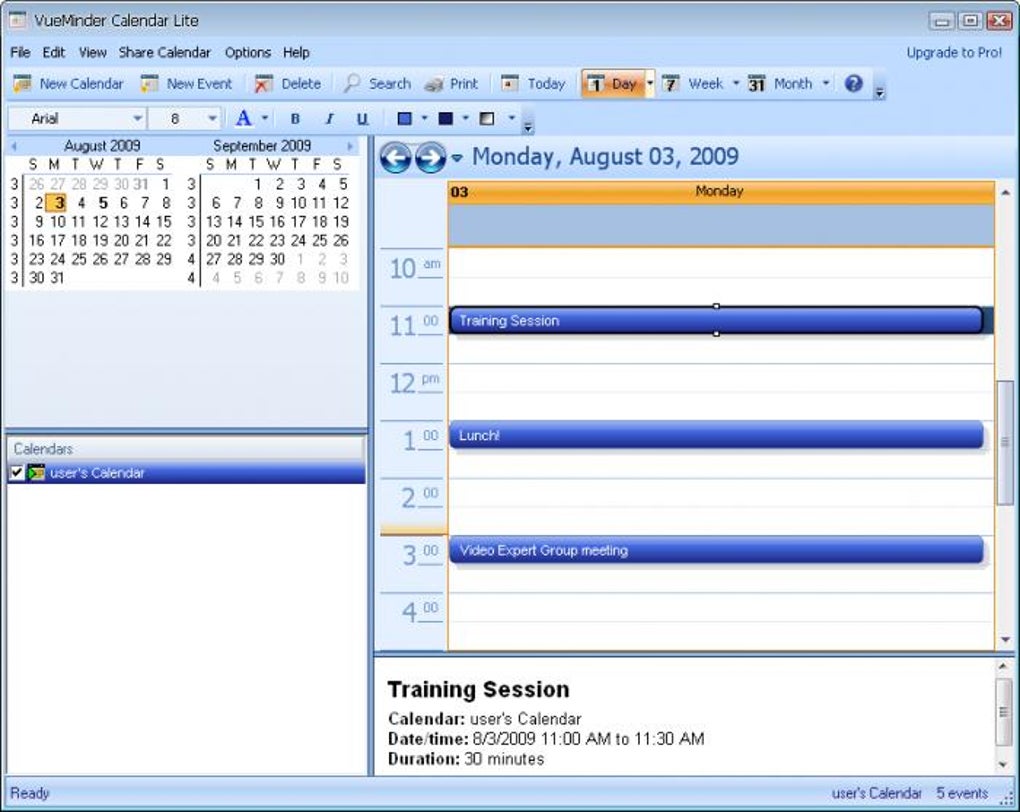
Task: Open Search from the toolbar
Action: click(377, 84)
